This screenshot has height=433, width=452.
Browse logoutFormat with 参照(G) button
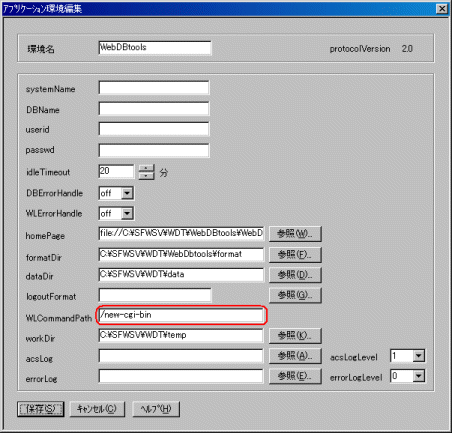(x=295, y=295)
